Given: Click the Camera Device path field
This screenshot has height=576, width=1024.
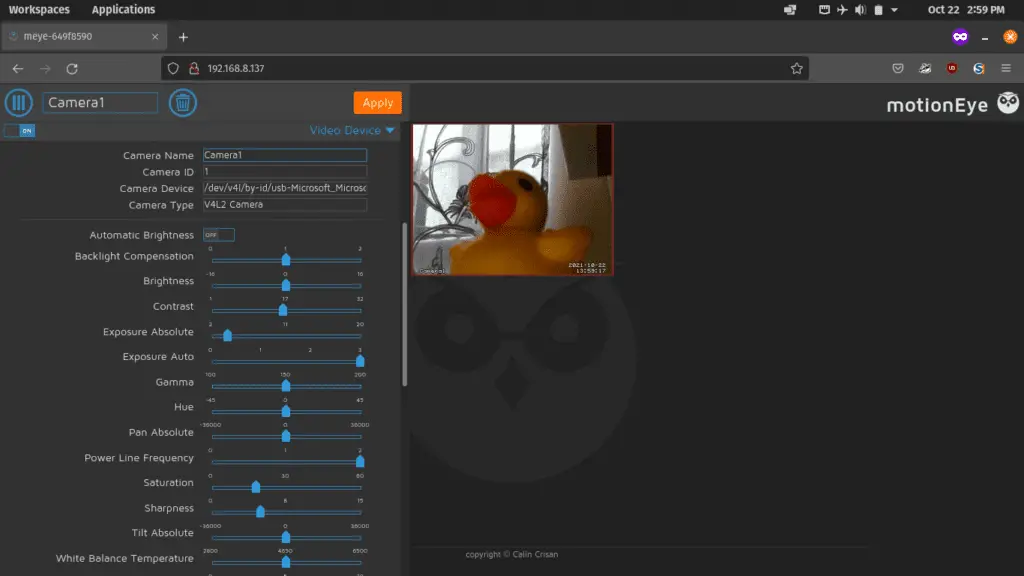Looking at the screenshot, I should (285, 188).
